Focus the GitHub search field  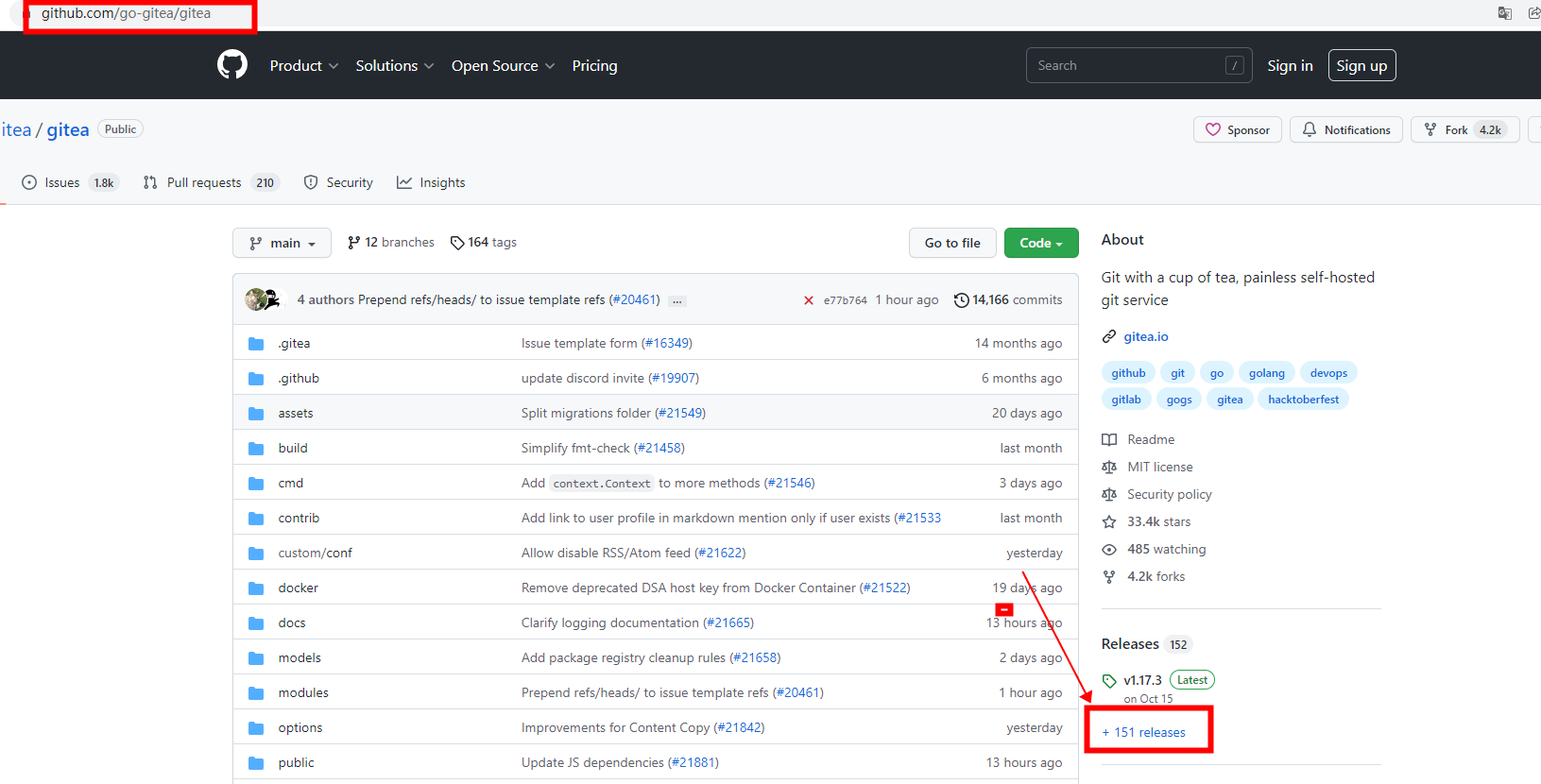point(1139,65)
